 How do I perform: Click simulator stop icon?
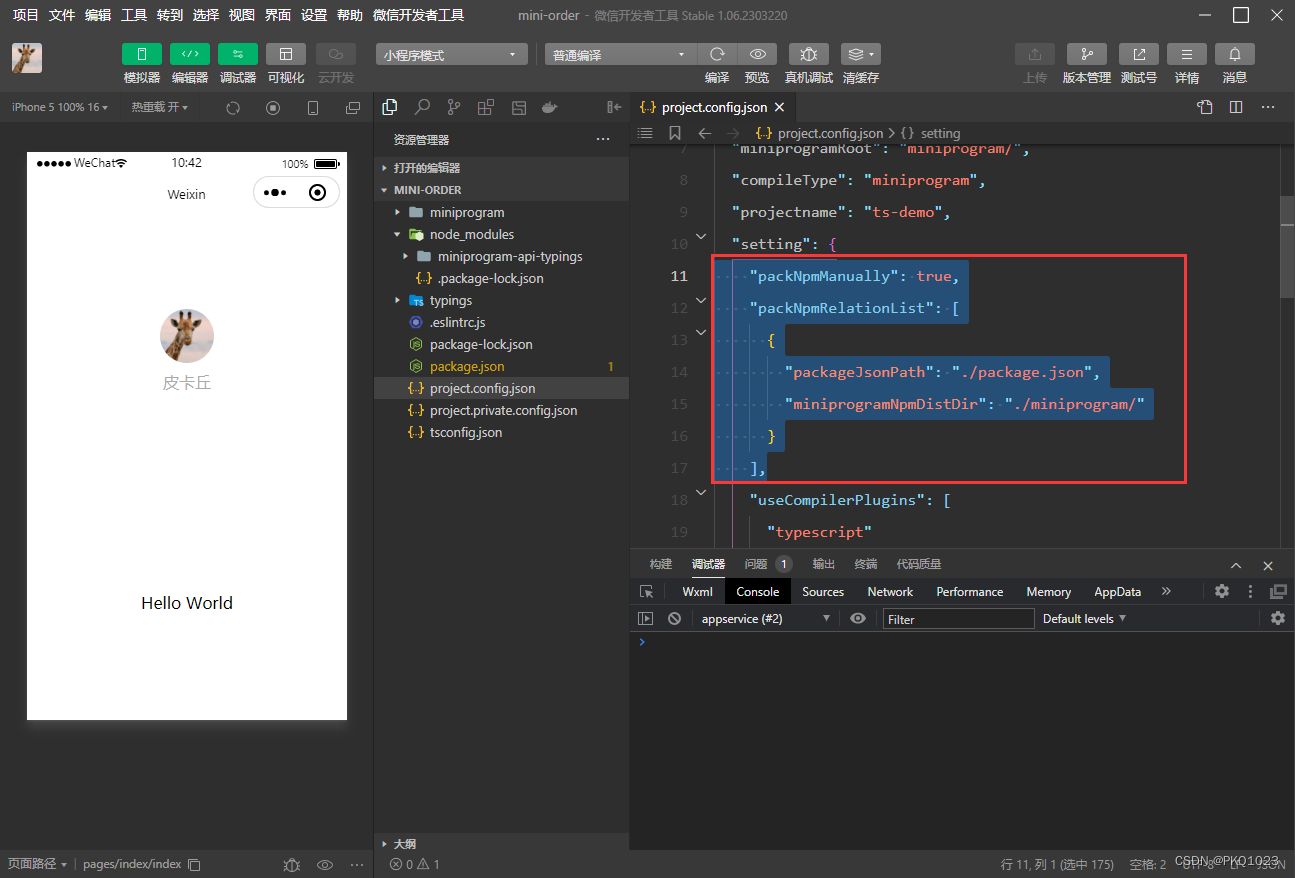pyautogui.click(x=273, y=108)
